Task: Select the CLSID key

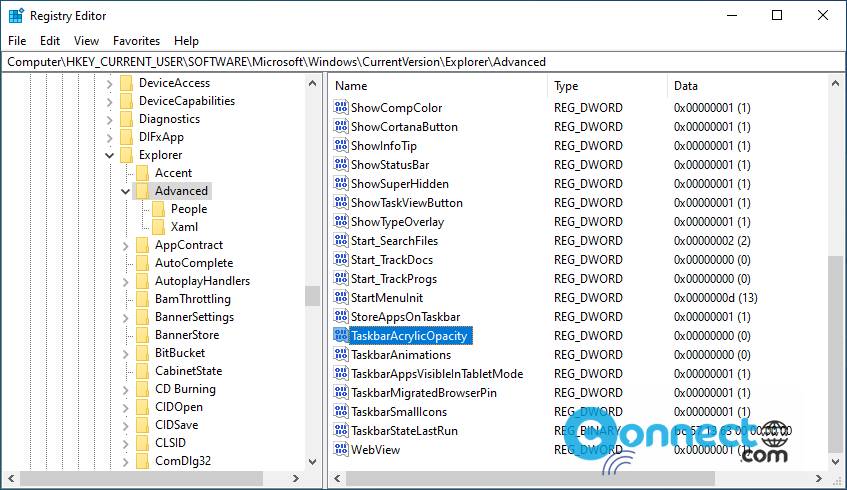Action: [170, 442]
